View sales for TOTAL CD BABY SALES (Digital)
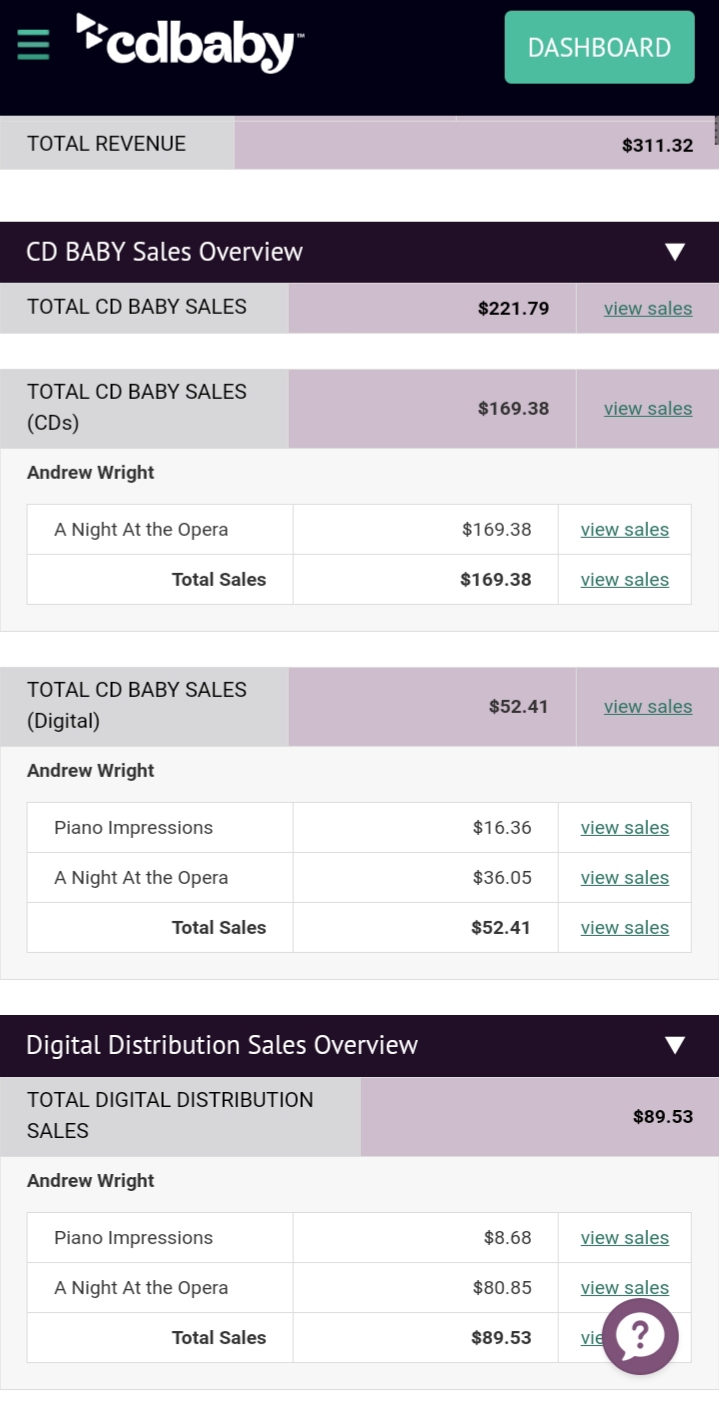 648,707
